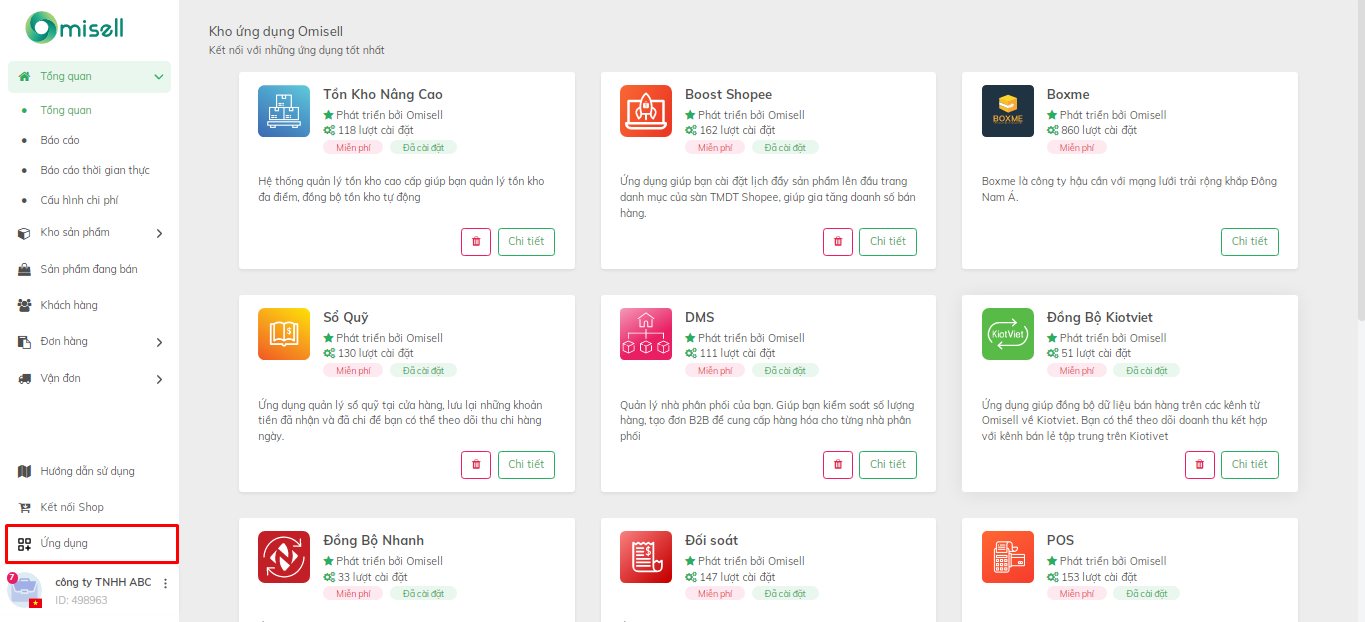Expand the Vận đơn submenu
Viewport: 1365px width, 622px height.
[x=160, y=380]
